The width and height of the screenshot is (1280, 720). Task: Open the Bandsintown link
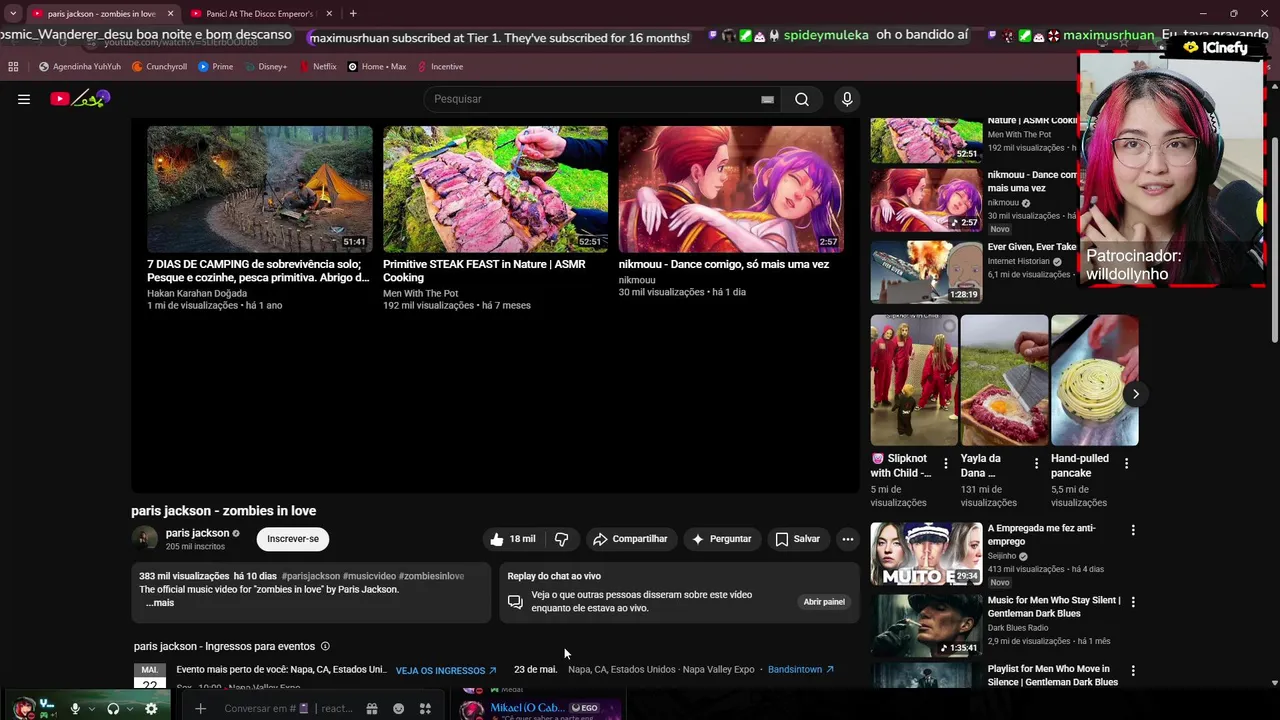point(801,669)
